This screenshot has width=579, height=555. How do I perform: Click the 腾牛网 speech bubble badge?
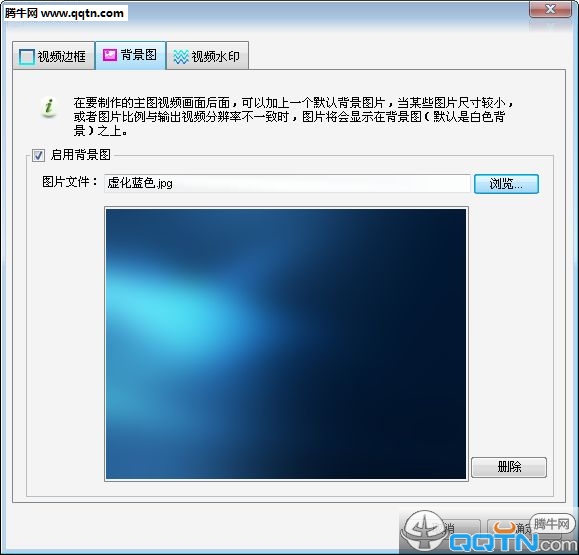click(x=552, y=523)
